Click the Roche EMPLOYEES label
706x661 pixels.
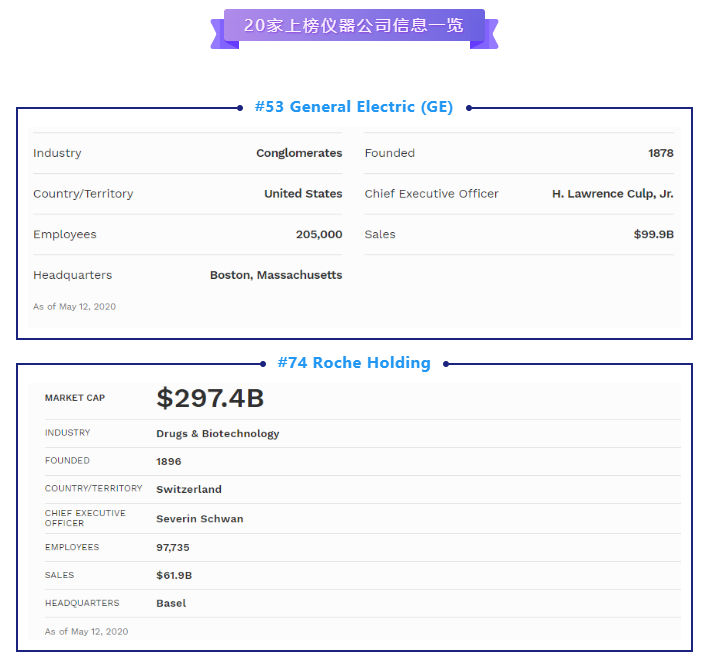(72, 547)
